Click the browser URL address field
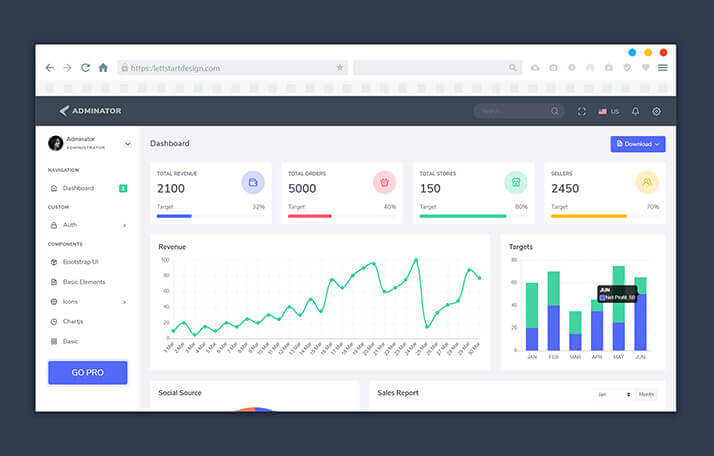The image size is (714, 456). point(233,68)
